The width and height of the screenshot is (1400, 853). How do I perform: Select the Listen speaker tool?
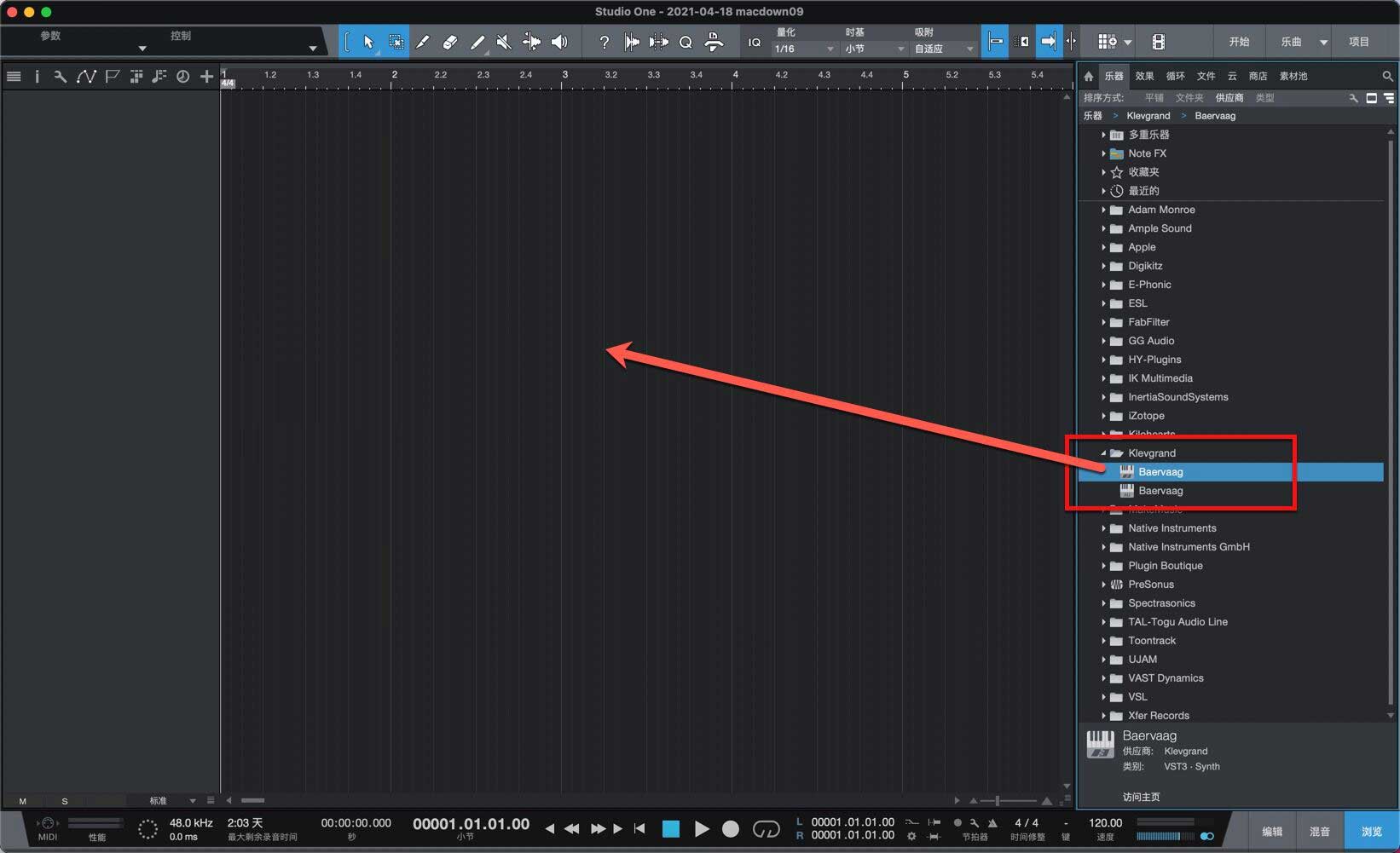559,42
